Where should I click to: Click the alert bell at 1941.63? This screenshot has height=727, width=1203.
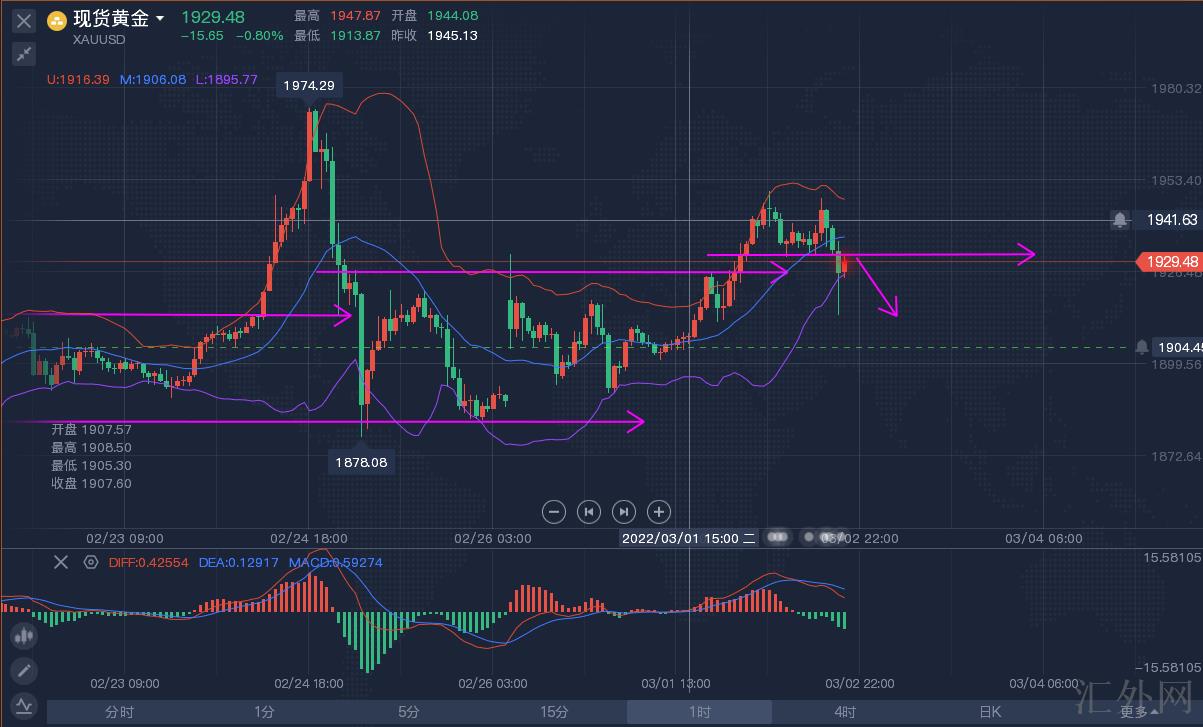coord(1121,219)
